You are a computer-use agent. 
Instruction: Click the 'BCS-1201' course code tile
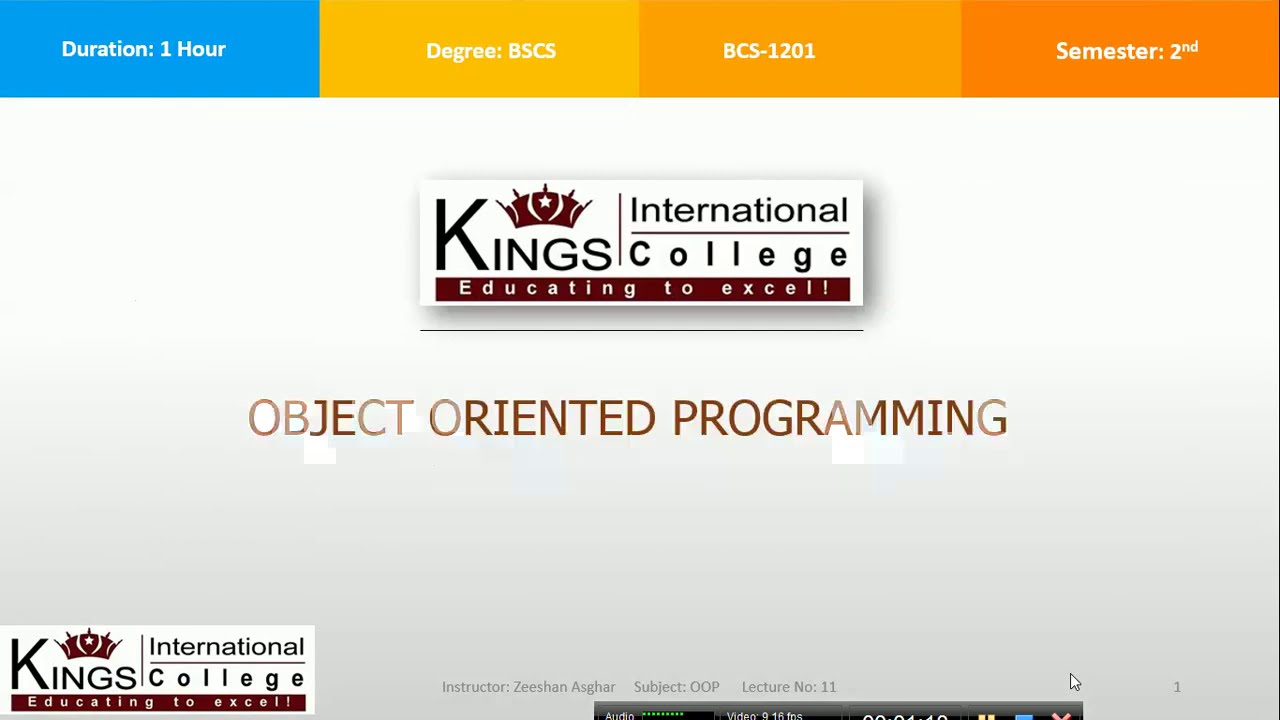click(x=800, y=49)
